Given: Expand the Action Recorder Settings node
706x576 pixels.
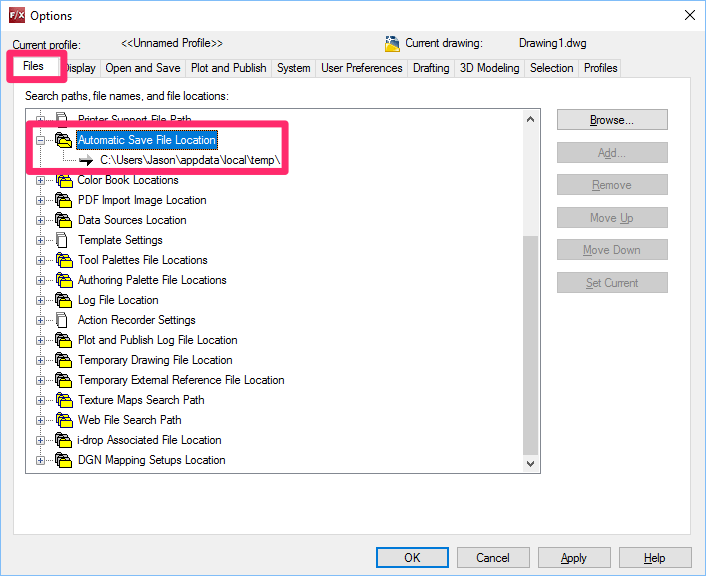Looking at the screenshot, I should click(40, 321).
